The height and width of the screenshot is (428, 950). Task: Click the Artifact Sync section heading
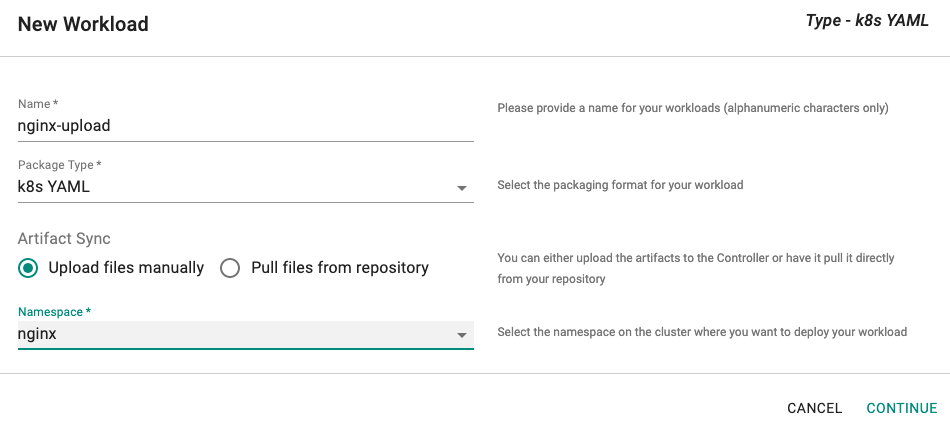64,238
